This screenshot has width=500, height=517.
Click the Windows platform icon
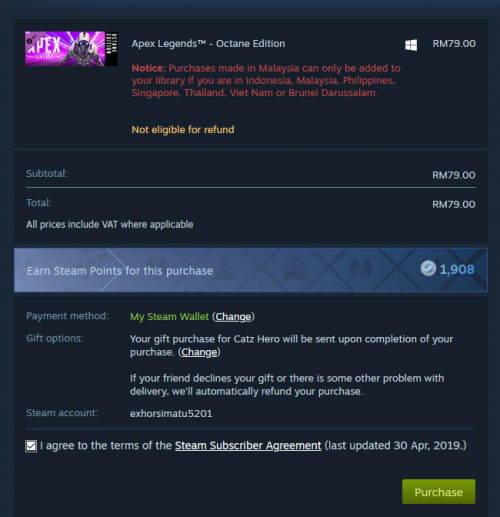pyautogui.click(x=411, y=45)
